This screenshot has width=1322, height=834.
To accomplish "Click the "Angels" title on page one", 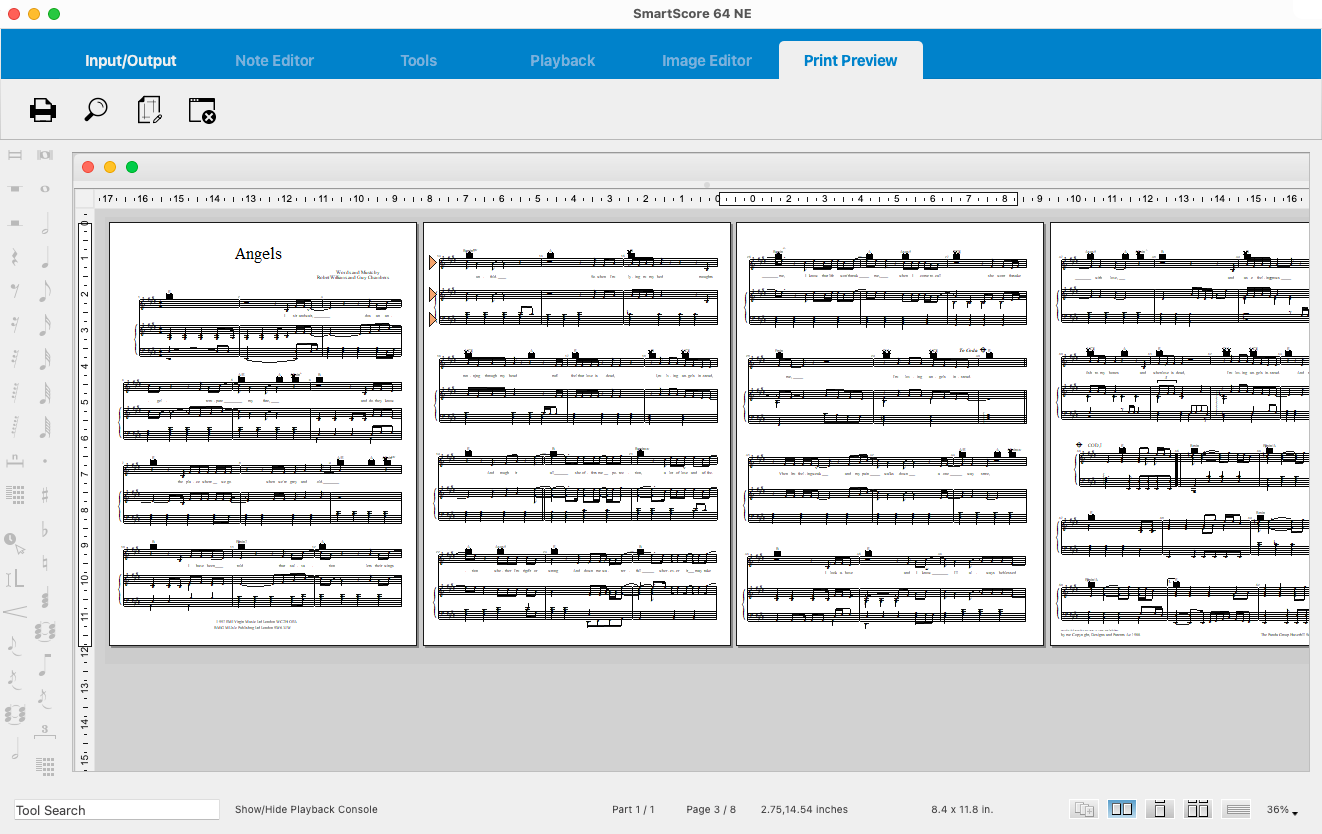I will [258, 254].
